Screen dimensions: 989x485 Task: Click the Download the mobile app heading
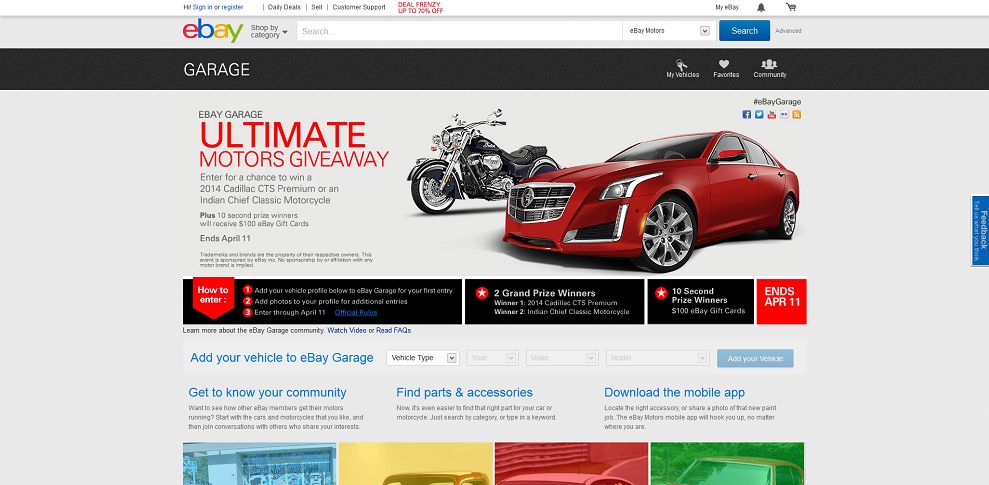pos(674,392)
